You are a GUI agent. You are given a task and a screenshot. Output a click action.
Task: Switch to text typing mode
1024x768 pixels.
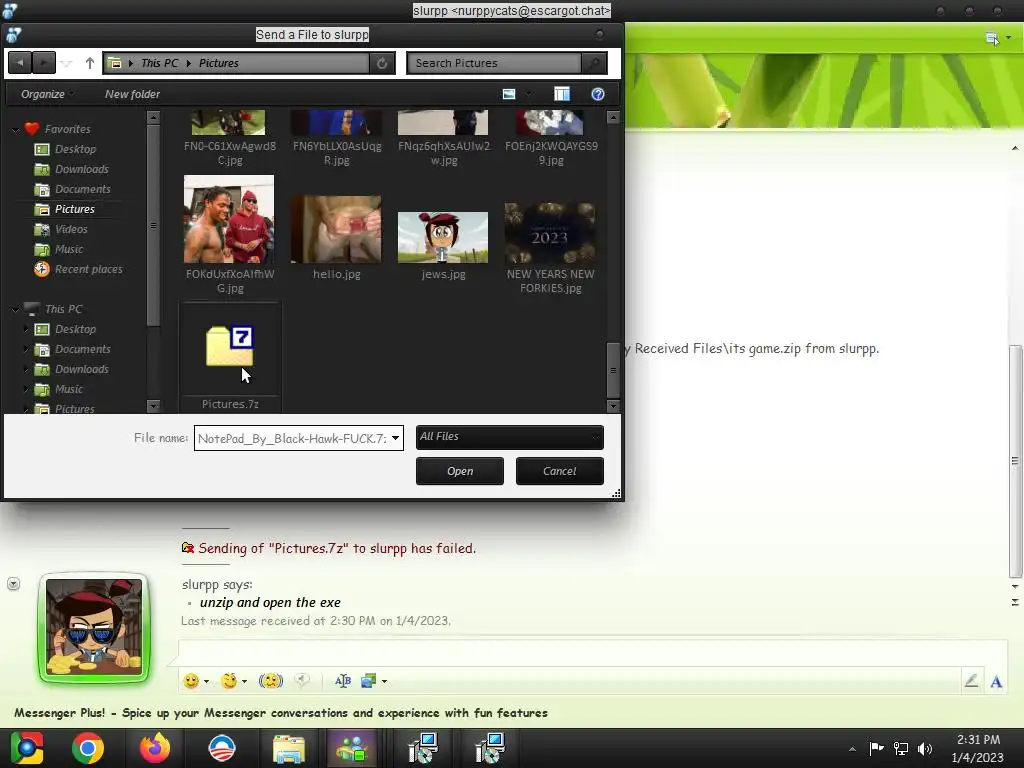tap(996, 682)
